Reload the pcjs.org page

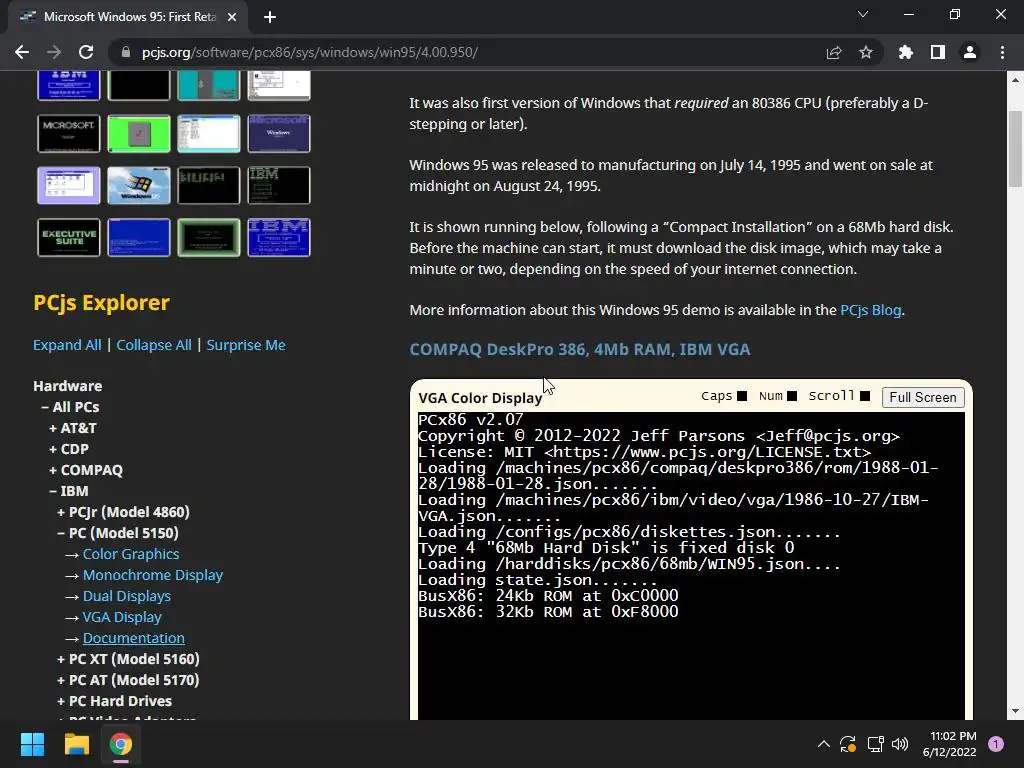coord(86,52)
